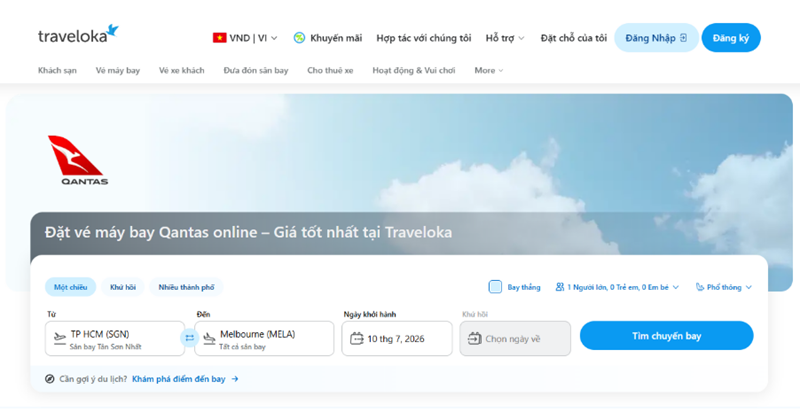Open Đặt chỗ của tôi

(x=573, y=38)
